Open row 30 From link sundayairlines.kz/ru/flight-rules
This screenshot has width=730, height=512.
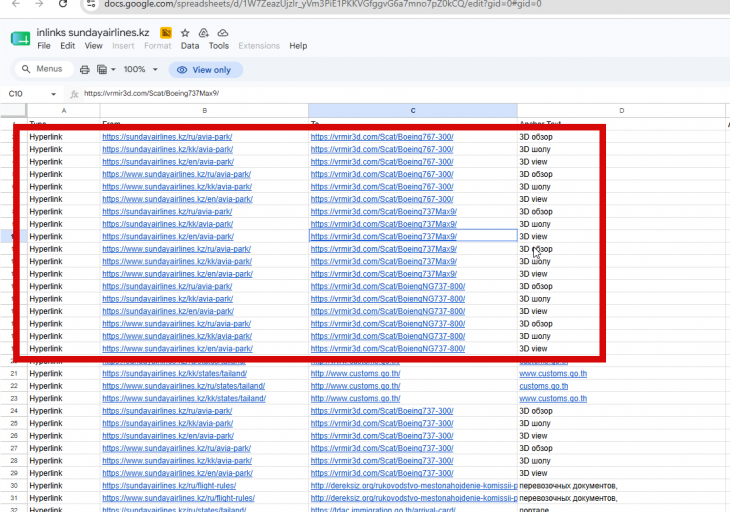169,485
